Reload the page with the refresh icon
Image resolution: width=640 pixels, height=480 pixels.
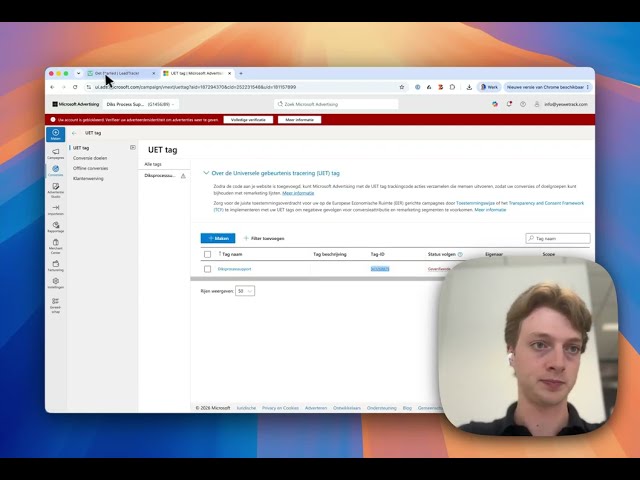75,87
